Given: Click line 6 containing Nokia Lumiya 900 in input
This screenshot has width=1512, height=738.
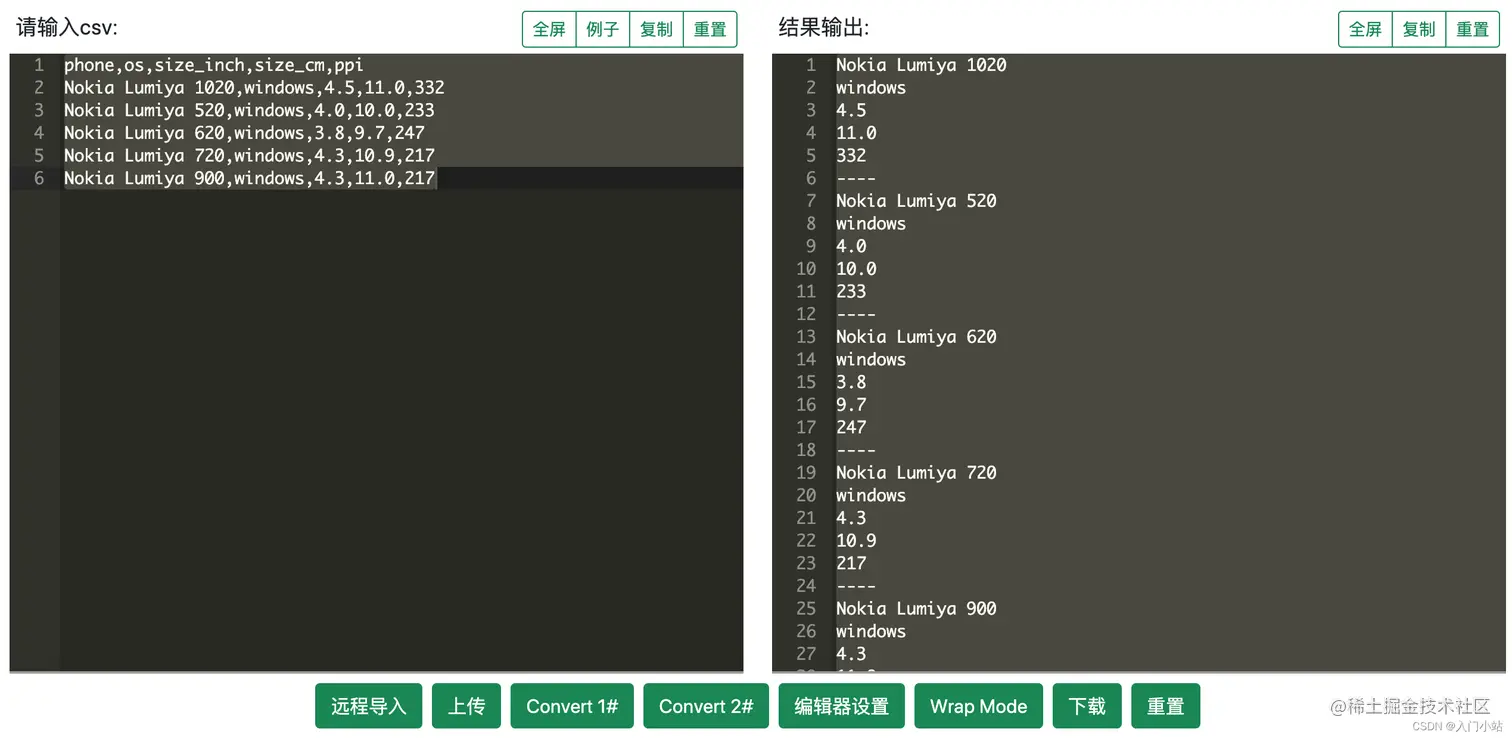Looking at the screenshot, I should pos(249,178).
